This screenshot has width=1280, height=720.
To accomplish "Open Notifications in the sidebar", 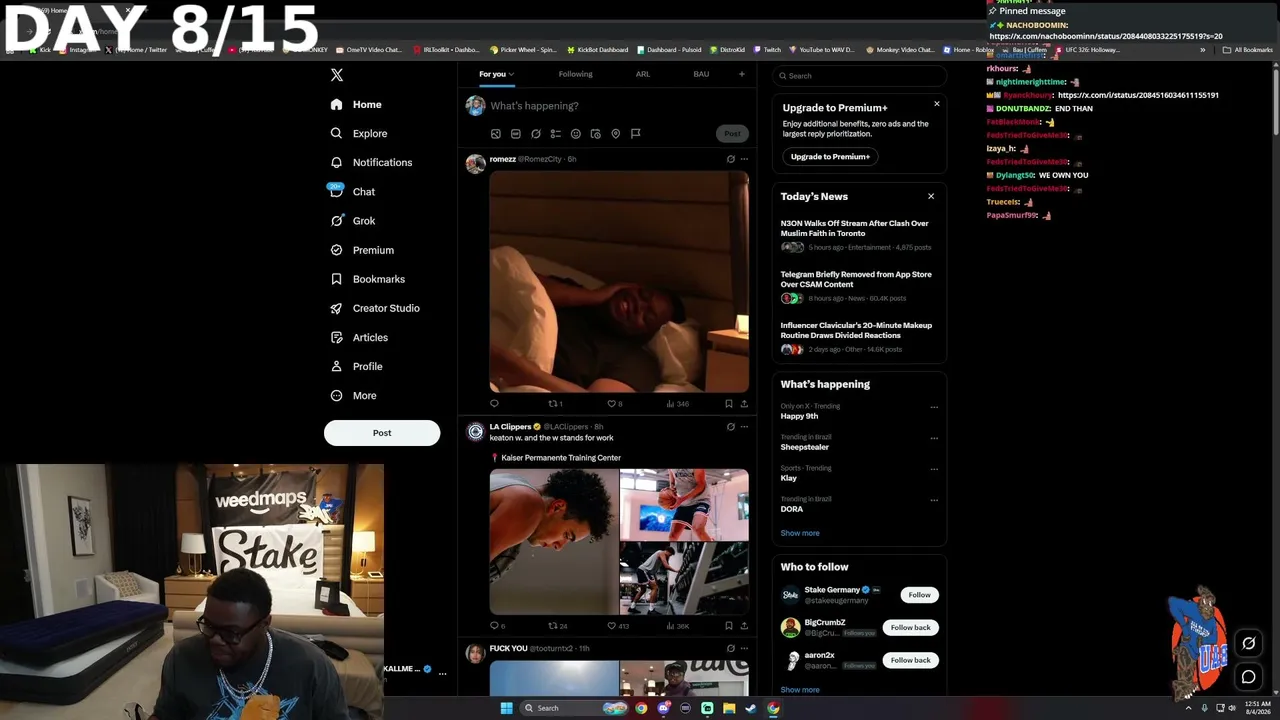I will pyautogui.click(x=371, y=162).
